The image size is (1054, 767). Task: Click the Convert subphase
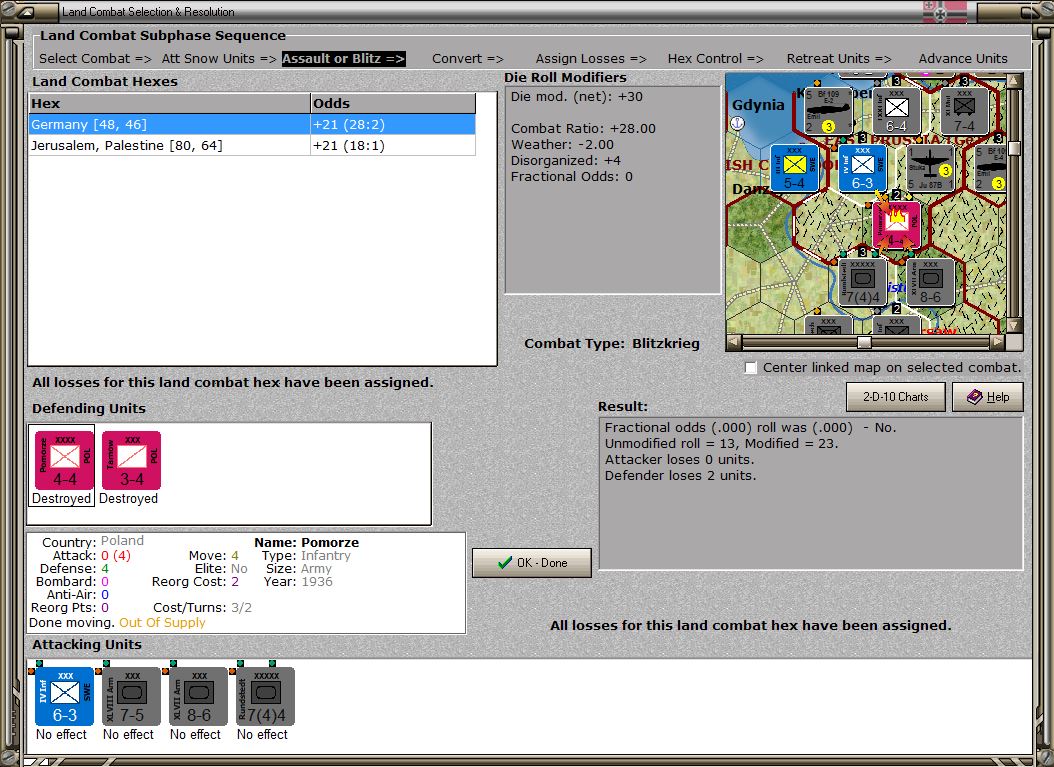tap(468, 58)
